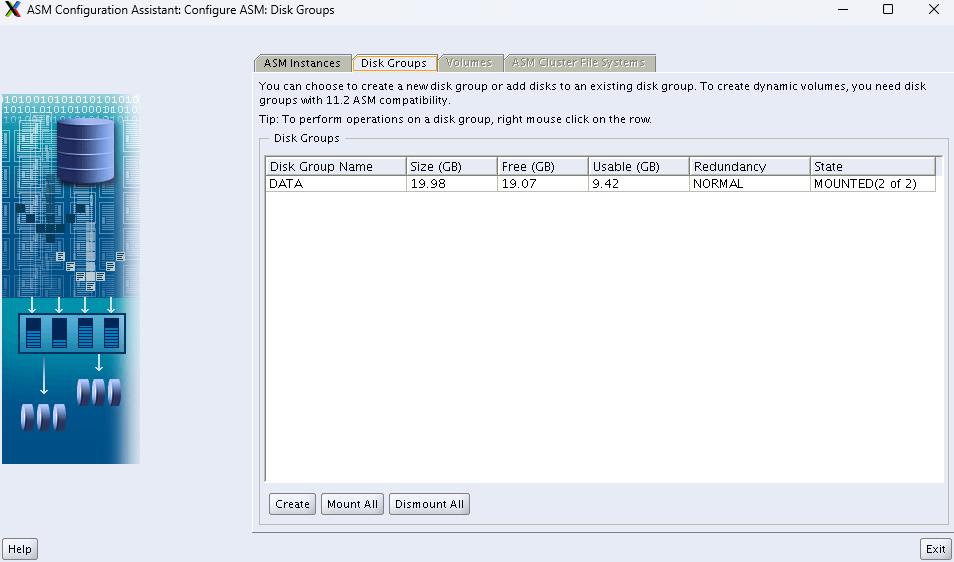Maximize the ASM Configuration Assistant window
The height and width of the screenshot is (562, 954).
click(888, 10)
